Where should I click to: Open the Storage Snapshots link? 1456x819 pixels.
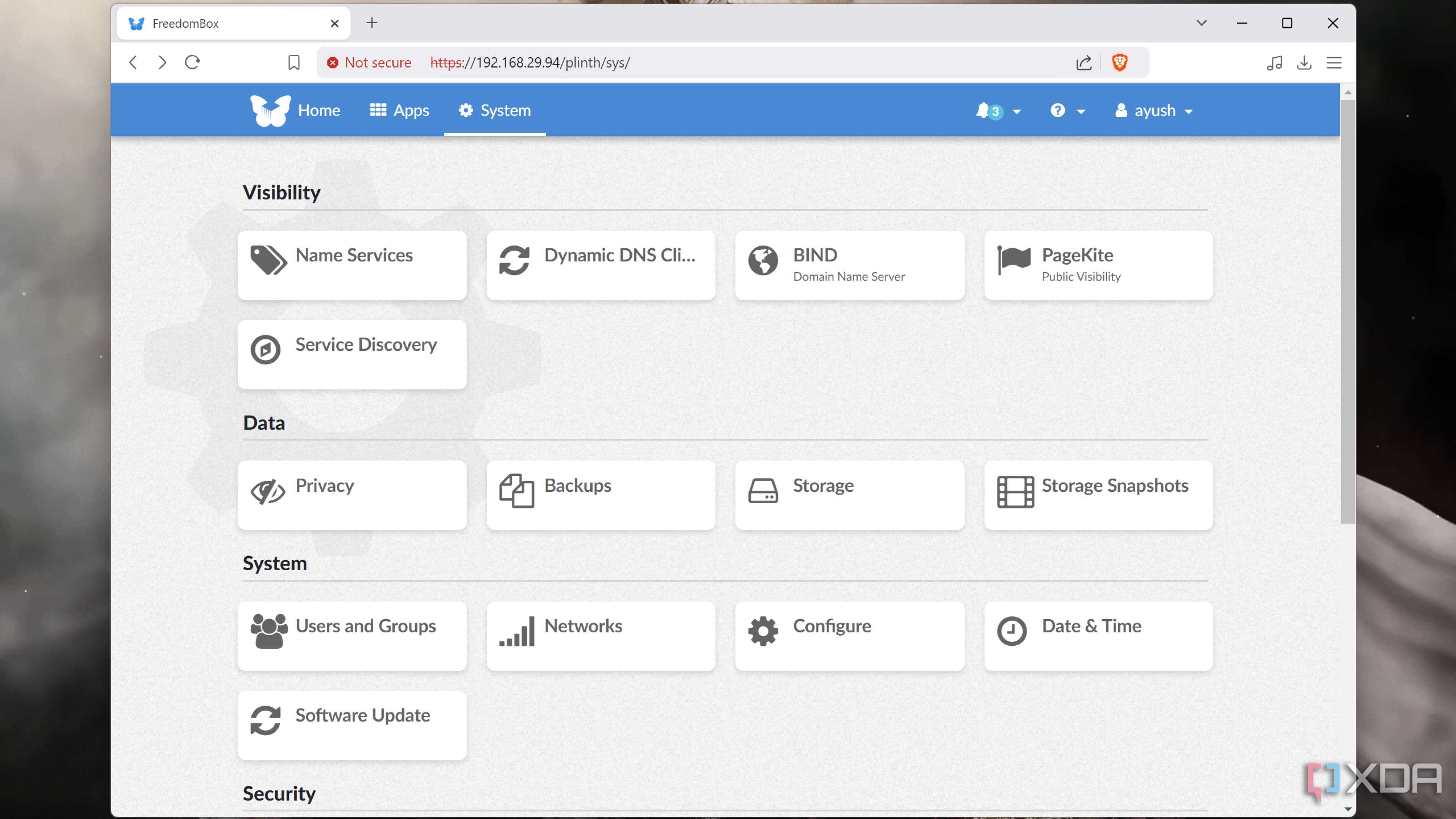pos(1098,495)
